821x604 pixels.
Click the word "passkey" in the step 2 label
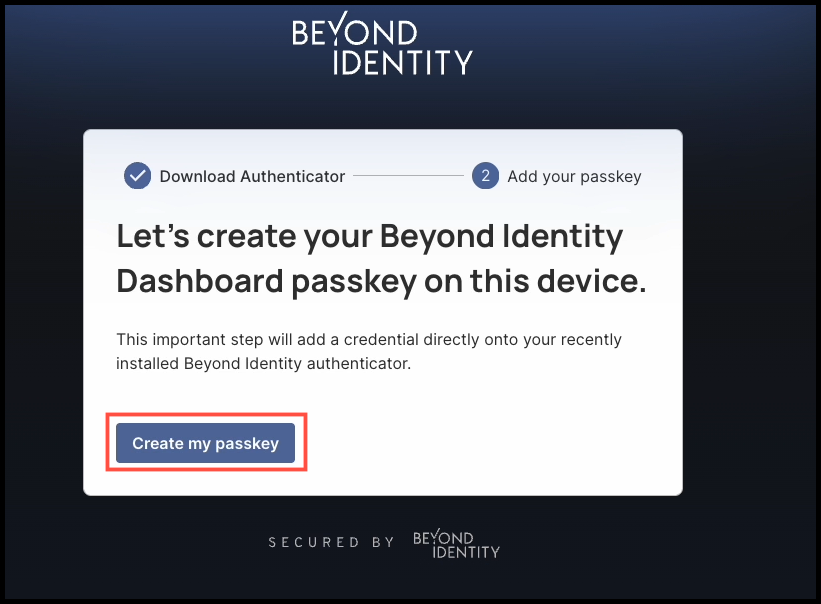(611, 177)
